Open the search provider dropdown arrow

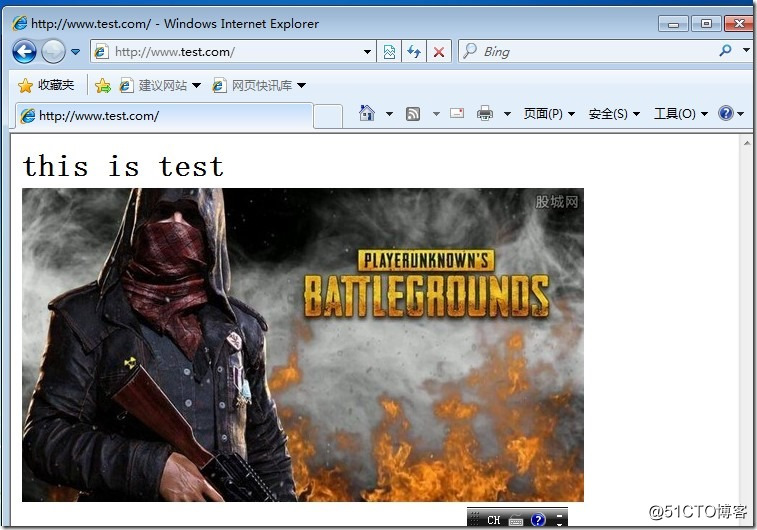pos(746,50)
